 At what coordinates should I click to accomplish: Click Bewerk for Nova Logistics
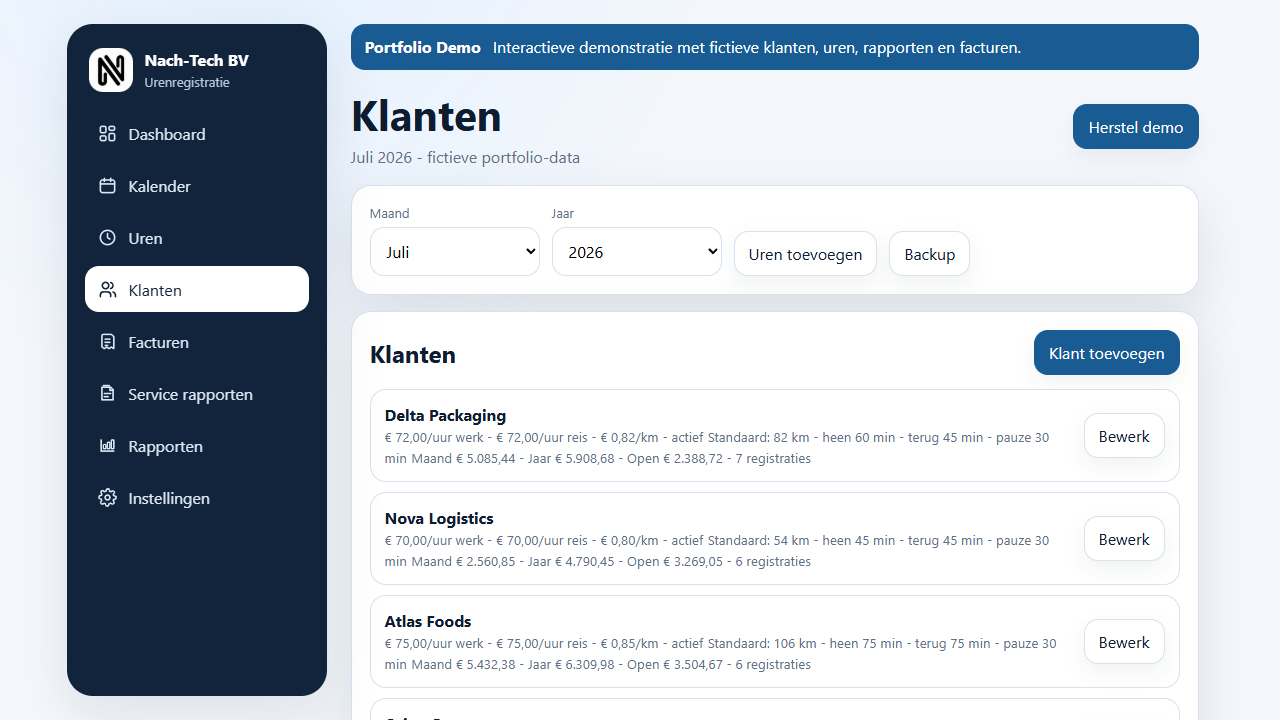coord(1124,539)
